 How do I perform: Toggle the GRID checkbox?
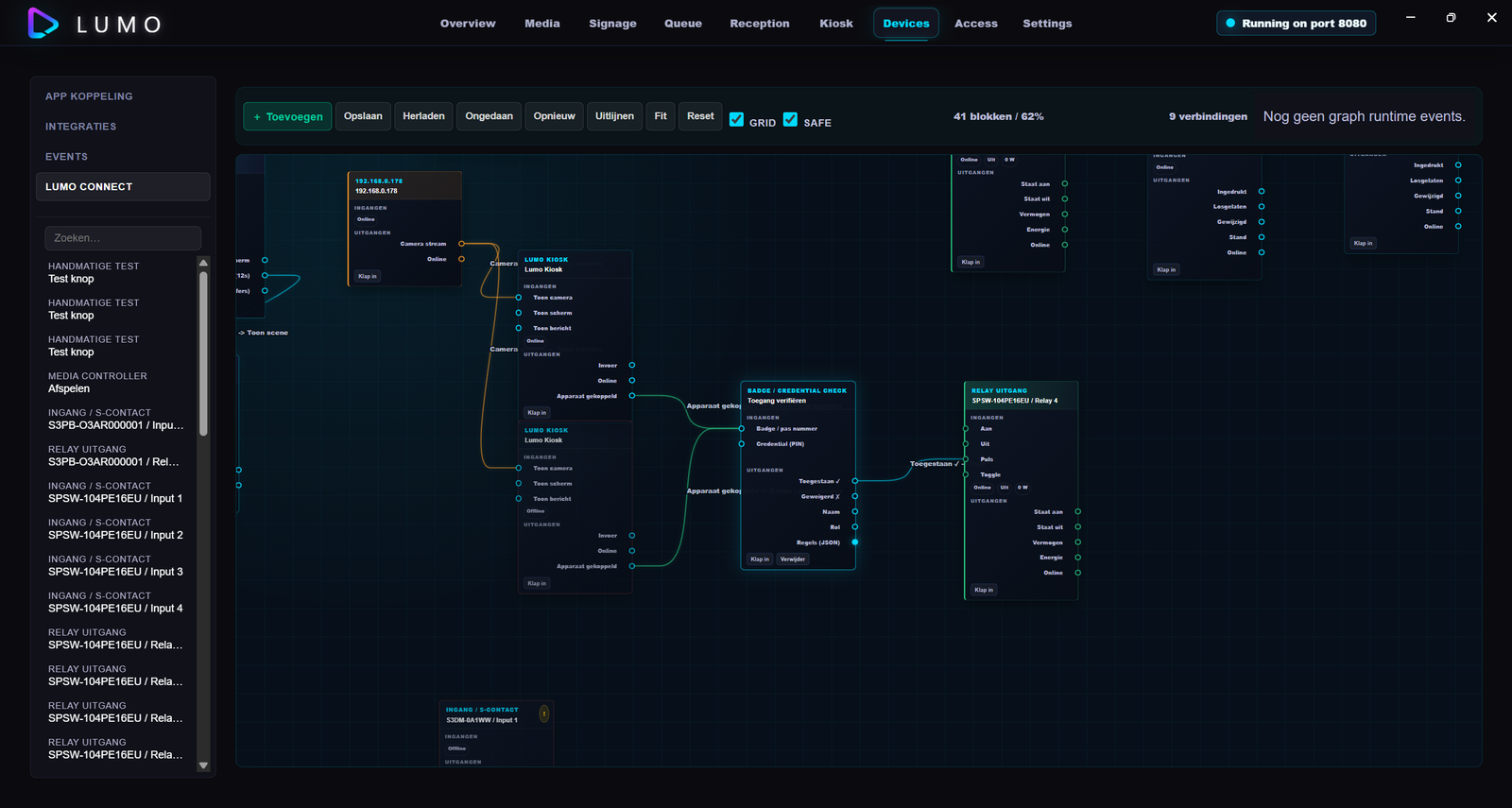736,120
